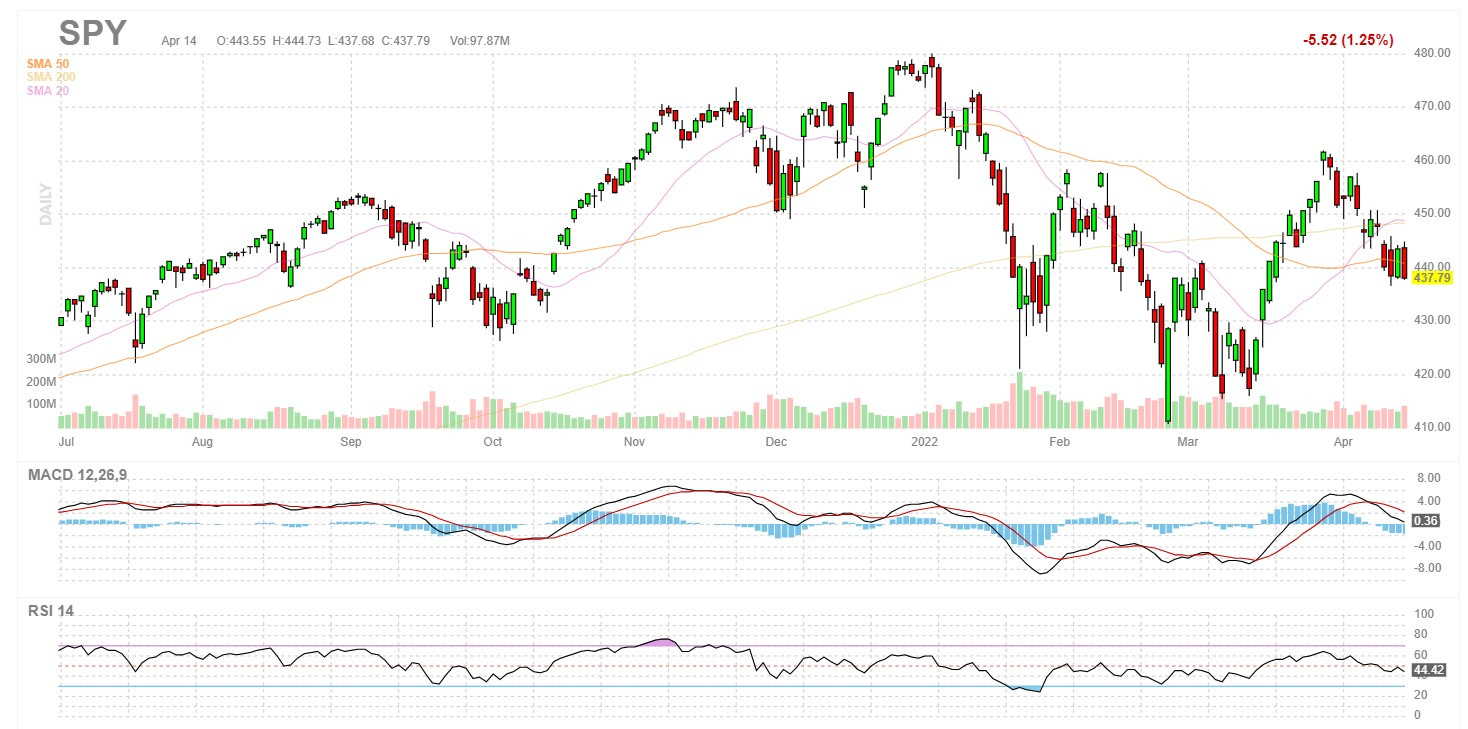Click the positive 4.00 MACD axis label
The image size is (1468, 729).
pos(1428,501)
